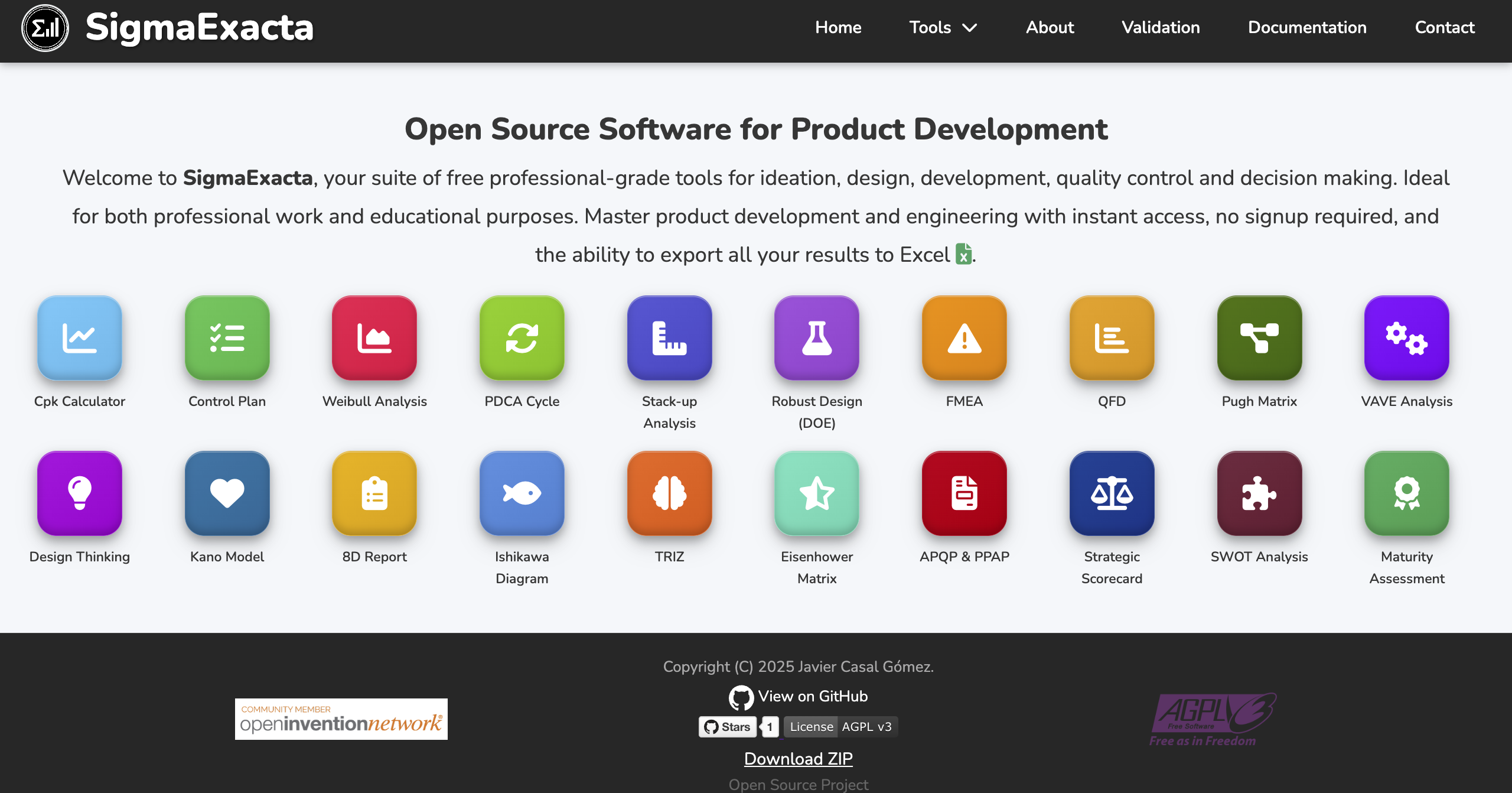Viewport: 1512px width, 793px height.
Task: Select the FMEA warning triangle icon
Action: [x=964, y=338]
